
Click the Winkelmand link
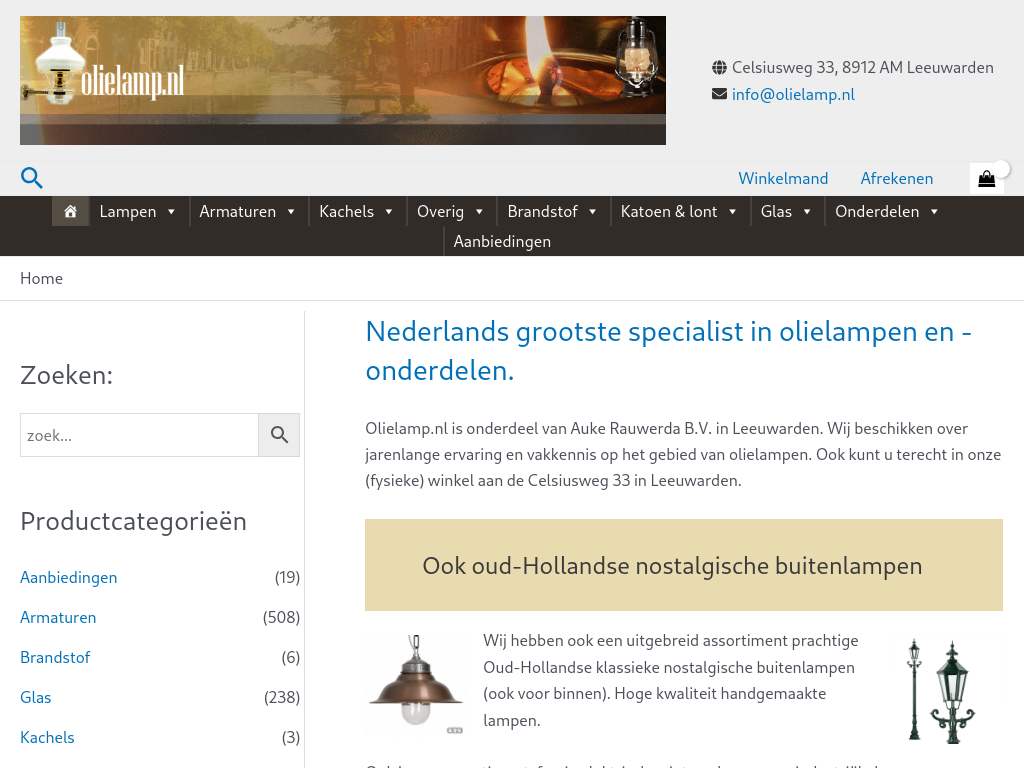[783, 178]
